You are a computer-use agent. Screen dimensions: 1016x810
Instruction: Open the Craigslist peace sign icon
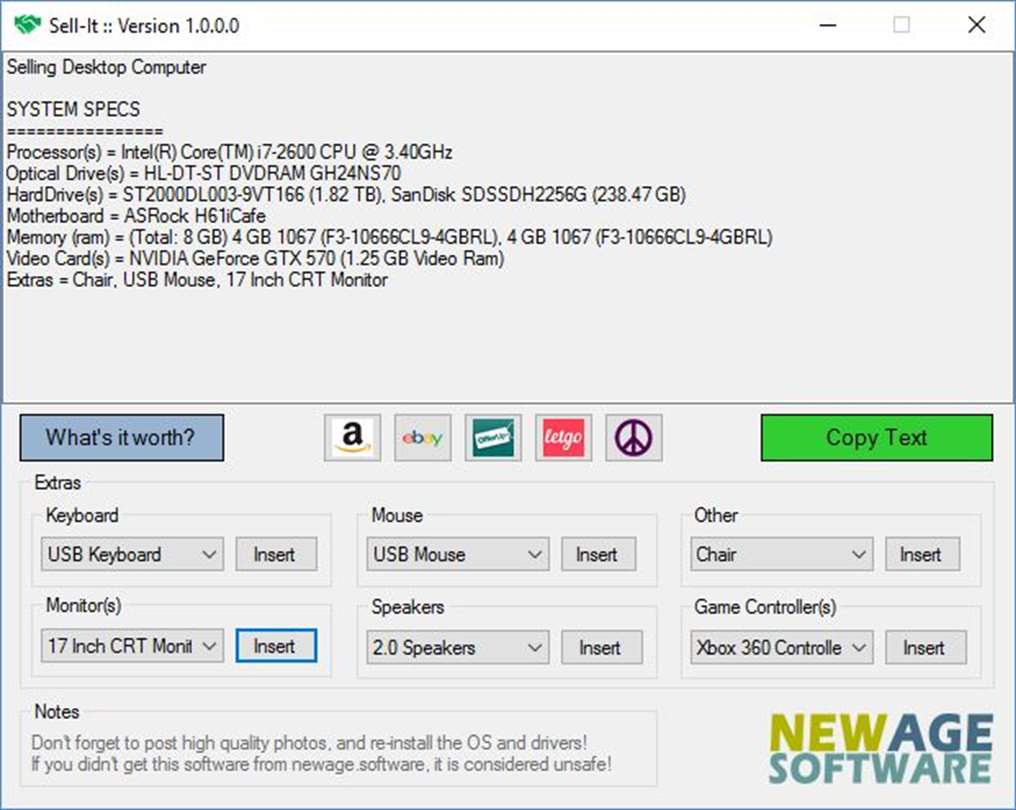click(634, 438)
